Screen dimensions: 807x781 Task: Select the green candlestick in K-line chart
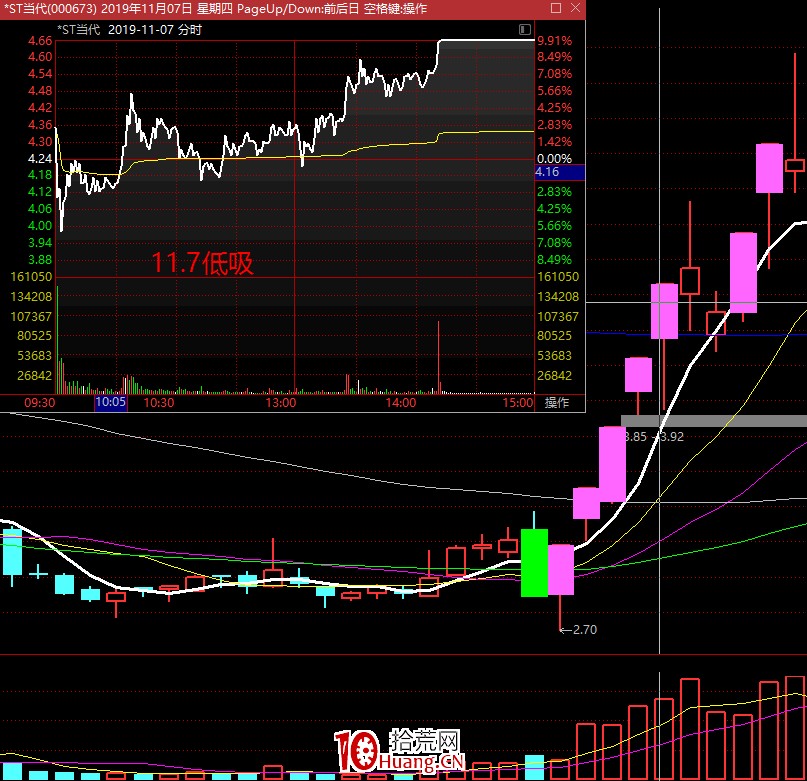[534, 563]
